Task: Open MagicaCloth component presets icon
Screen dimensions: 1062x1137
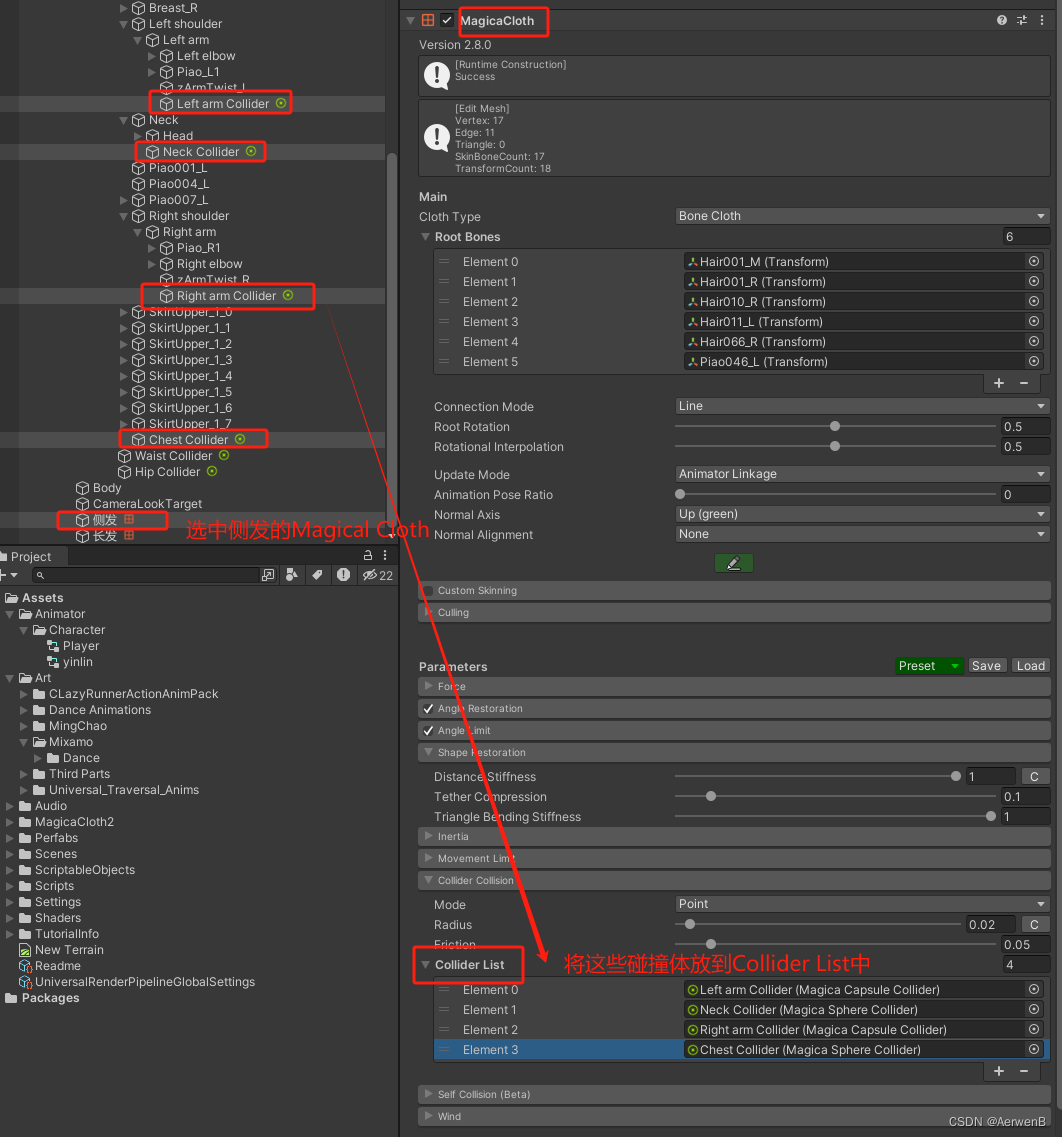Action: click(1021, 20)
